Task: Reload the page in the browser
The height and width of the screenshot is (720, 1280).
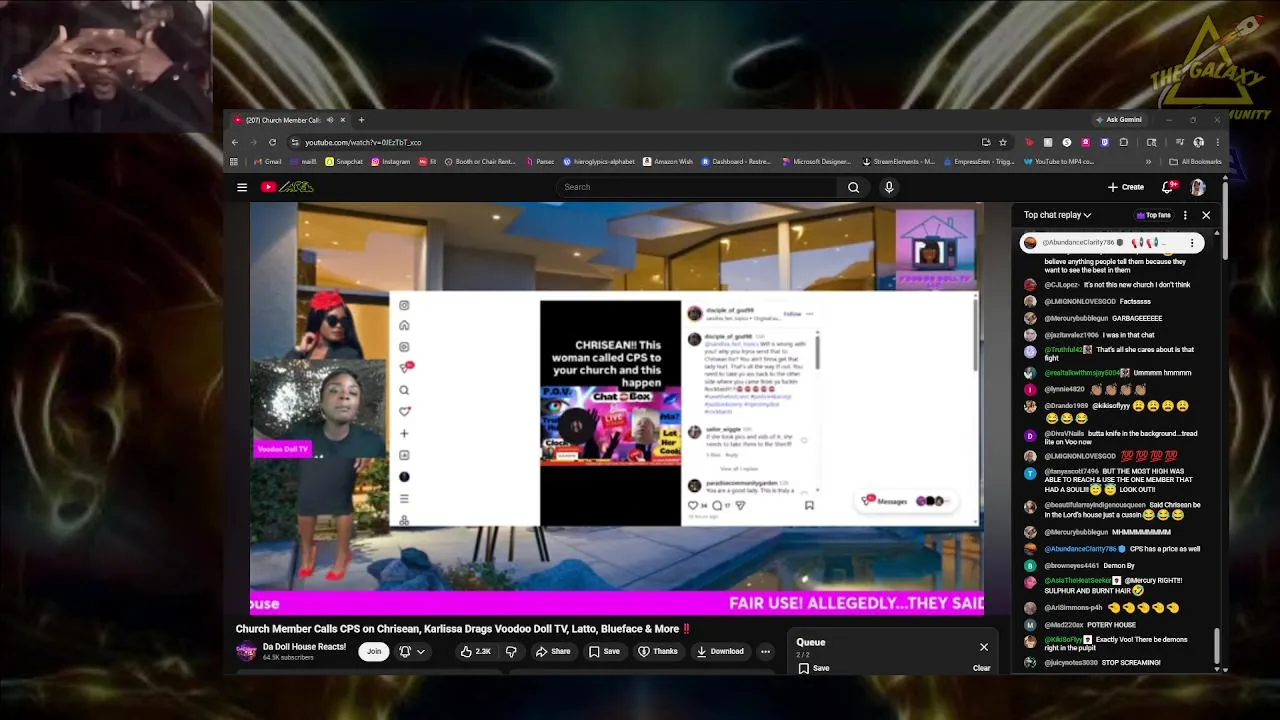Action: pyautogui.click(x=272, y=142)
